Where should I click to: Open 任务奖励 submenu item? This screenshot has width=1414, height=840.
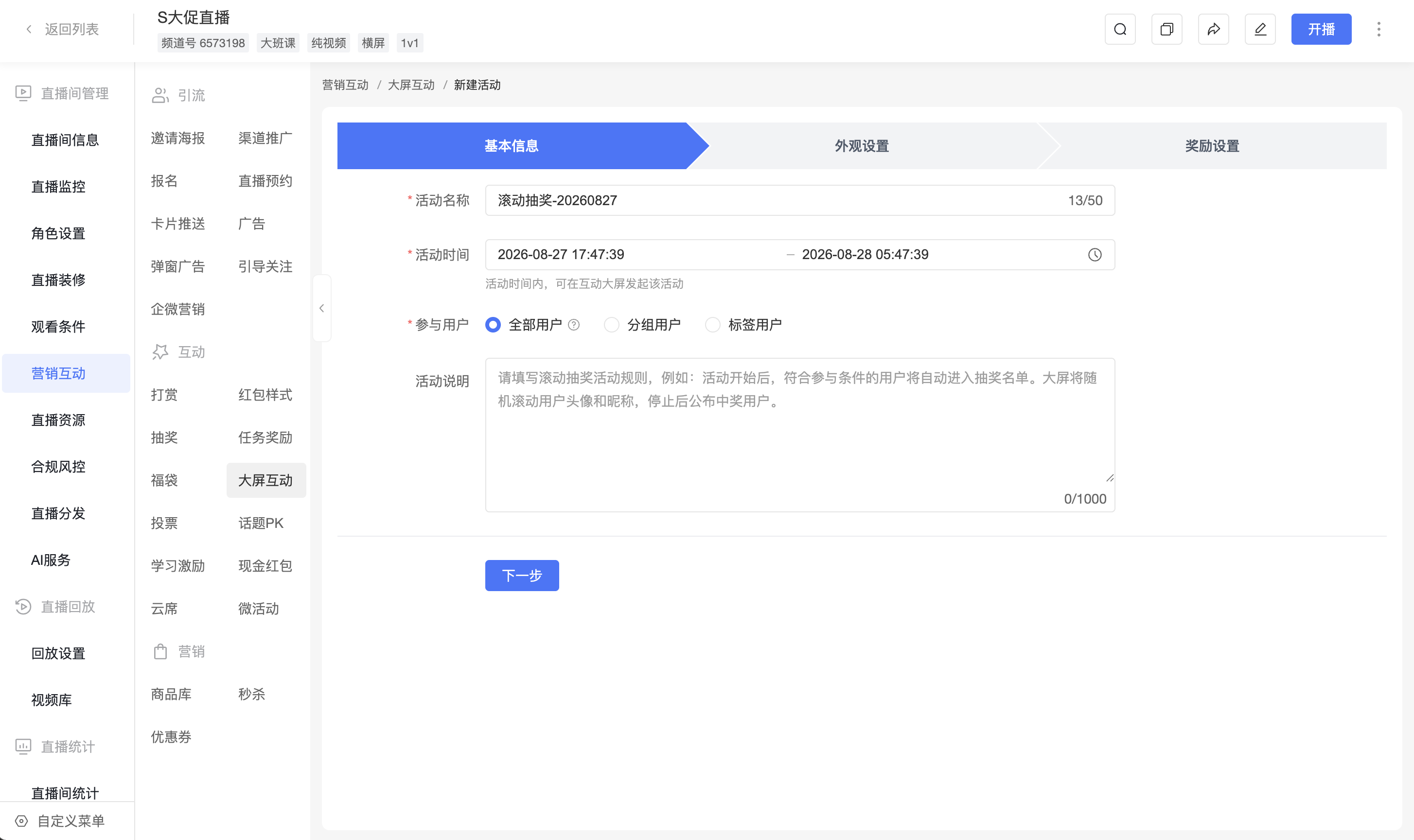[x=265, y=437]
